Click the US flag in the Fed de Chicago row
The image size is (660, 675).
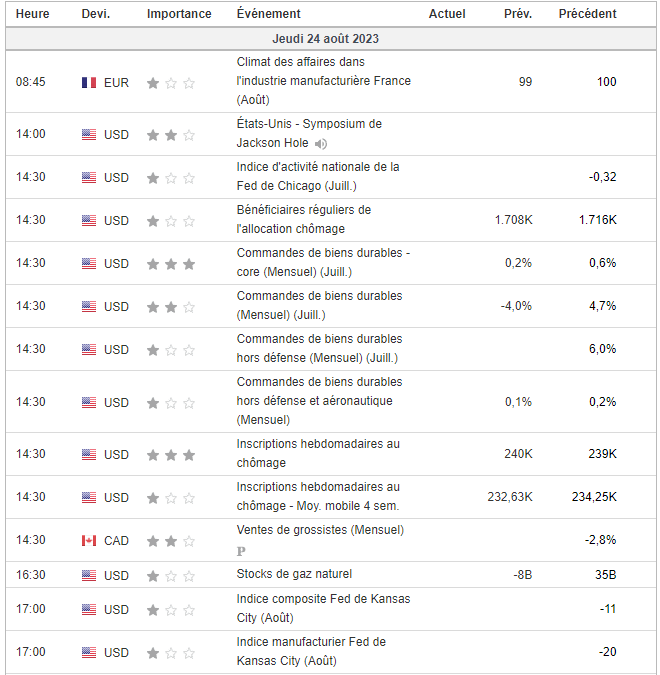coord(89,178)
